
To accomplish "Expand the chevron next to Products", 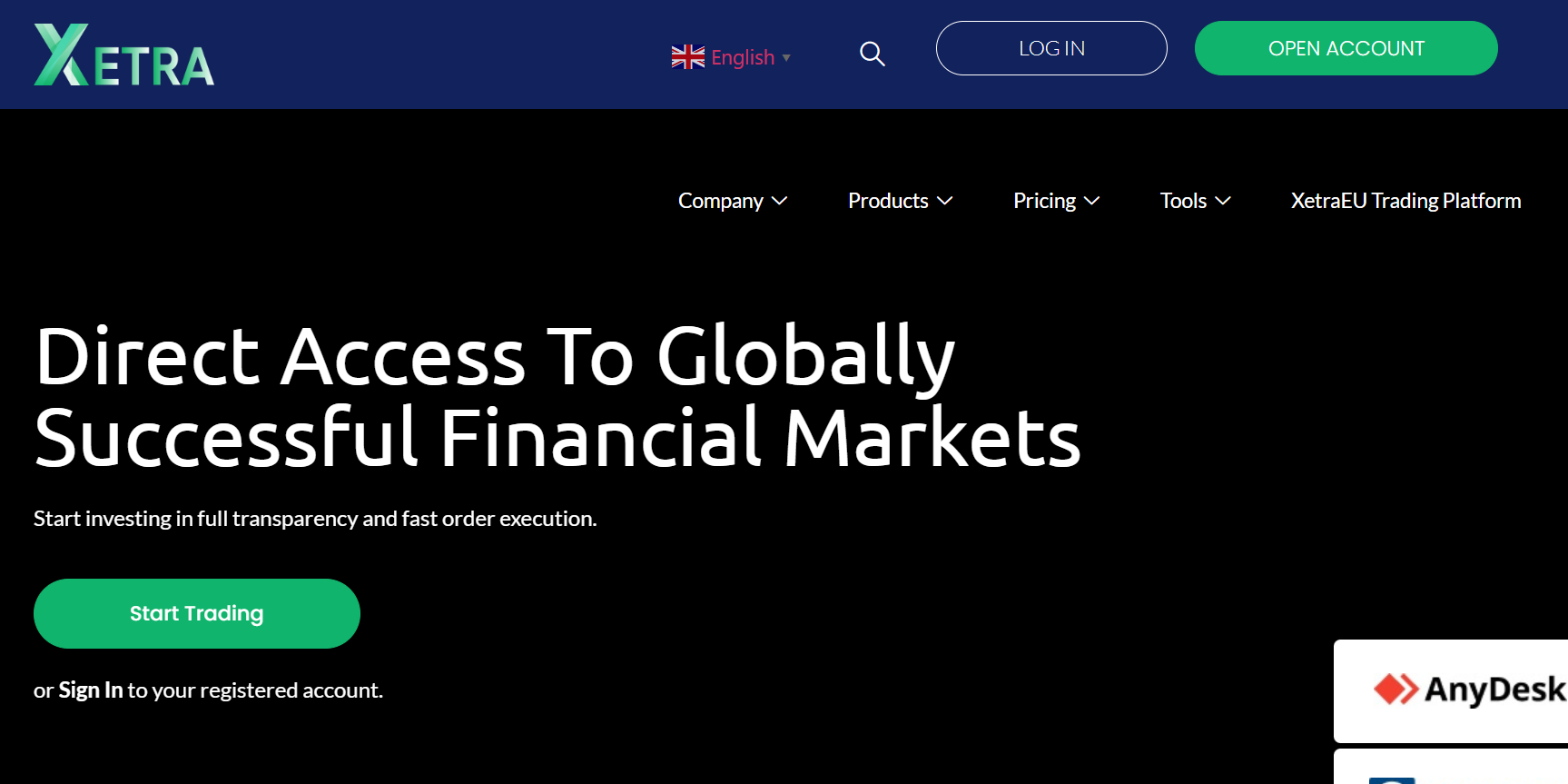I will [945, 201].
